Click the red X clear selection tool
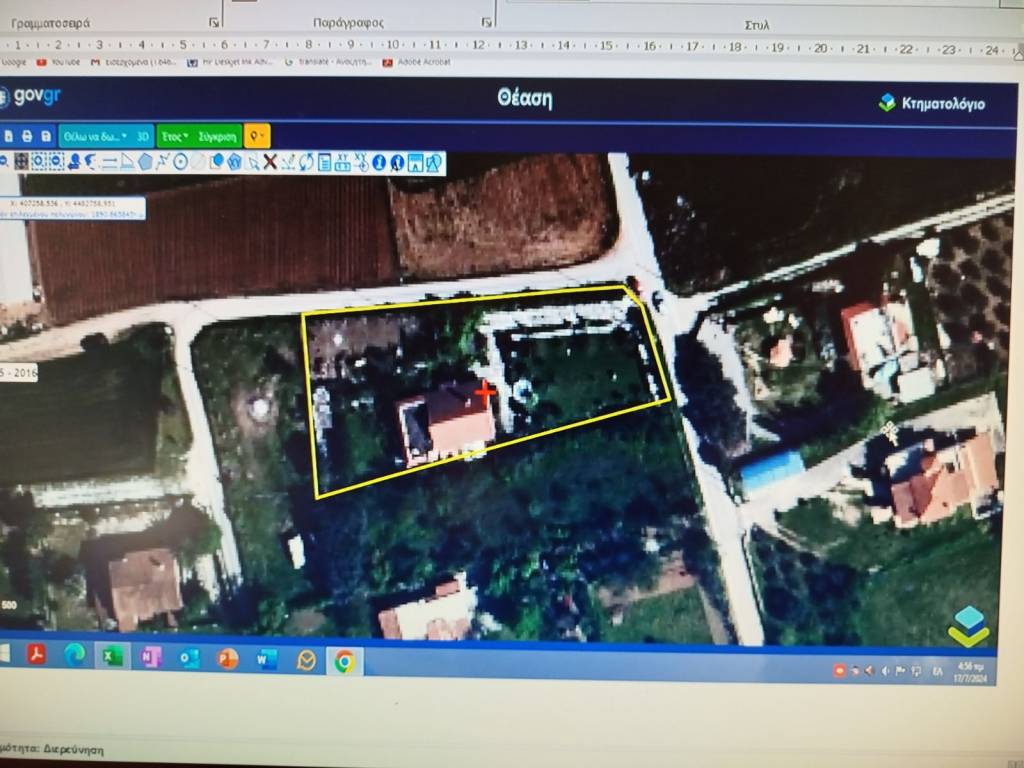1024x768 pixels. pyautogui.click(x=270, y=162)
